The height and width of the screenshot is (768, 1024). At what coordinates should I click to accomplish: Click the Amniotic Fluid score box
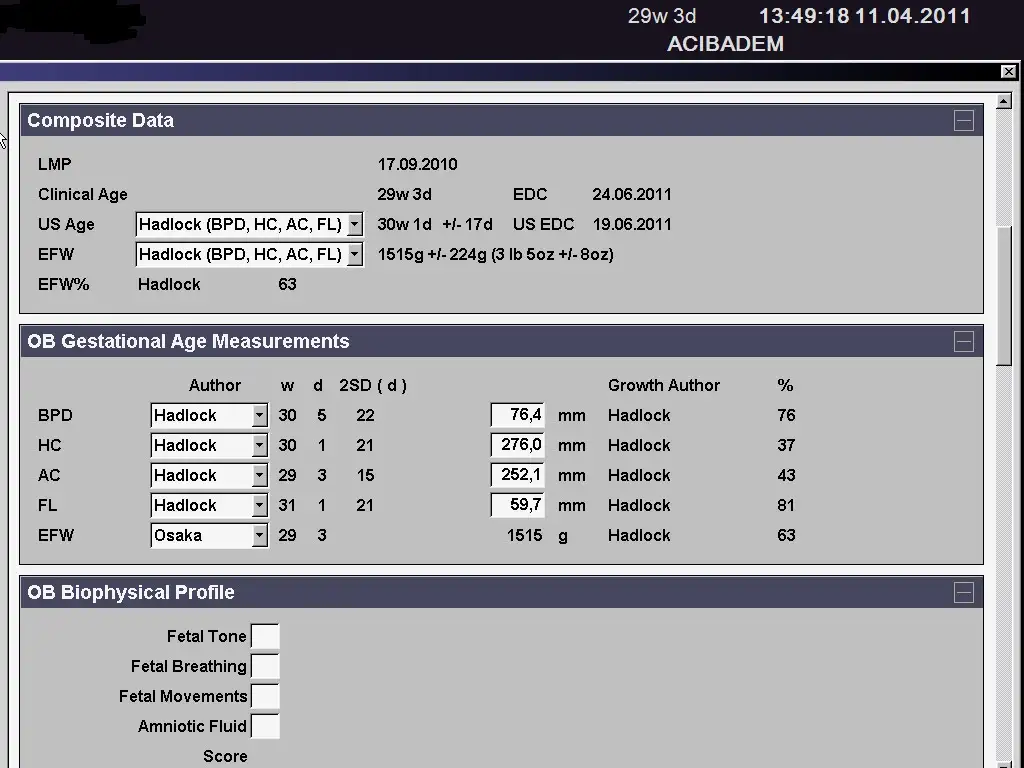tap(265, 727)
